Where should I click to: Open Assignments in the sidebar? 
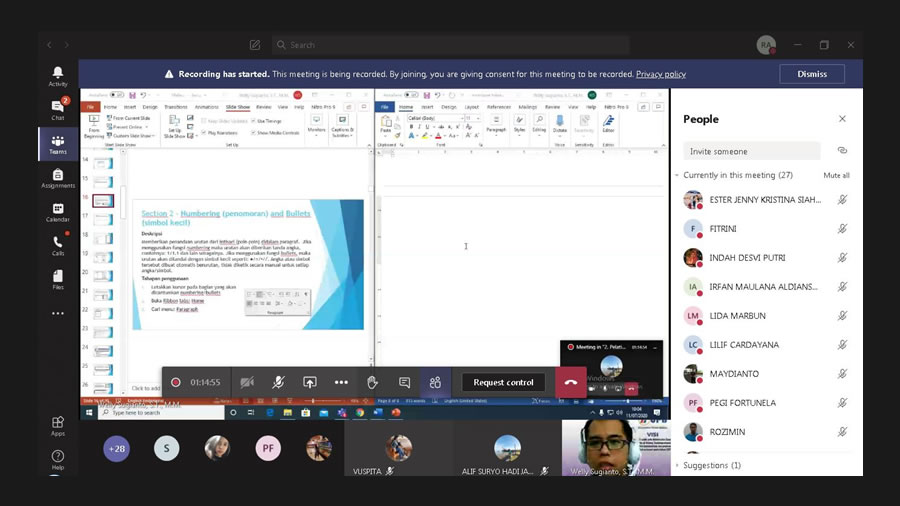[x=58, y=178]
